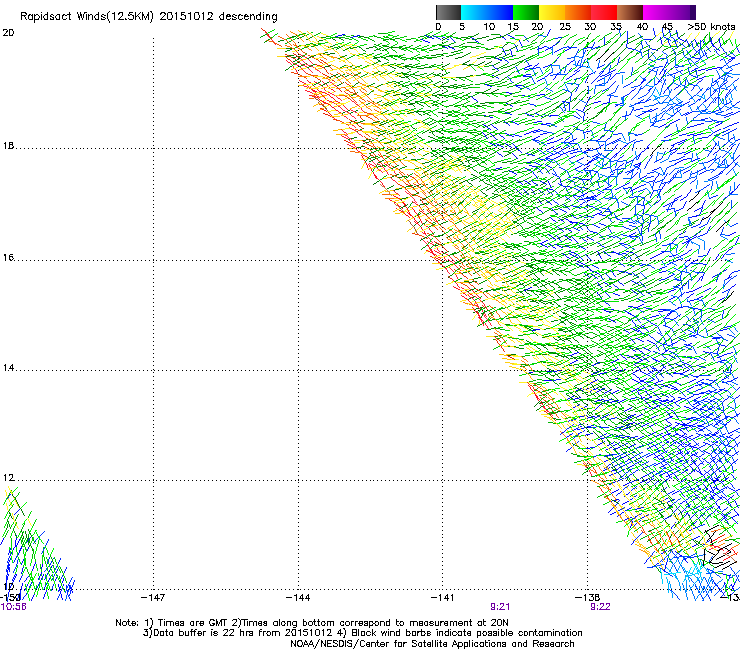This screenshot has width=740, height=650.
Task: Click the longitude label '-141'
Action: point(443,598)
